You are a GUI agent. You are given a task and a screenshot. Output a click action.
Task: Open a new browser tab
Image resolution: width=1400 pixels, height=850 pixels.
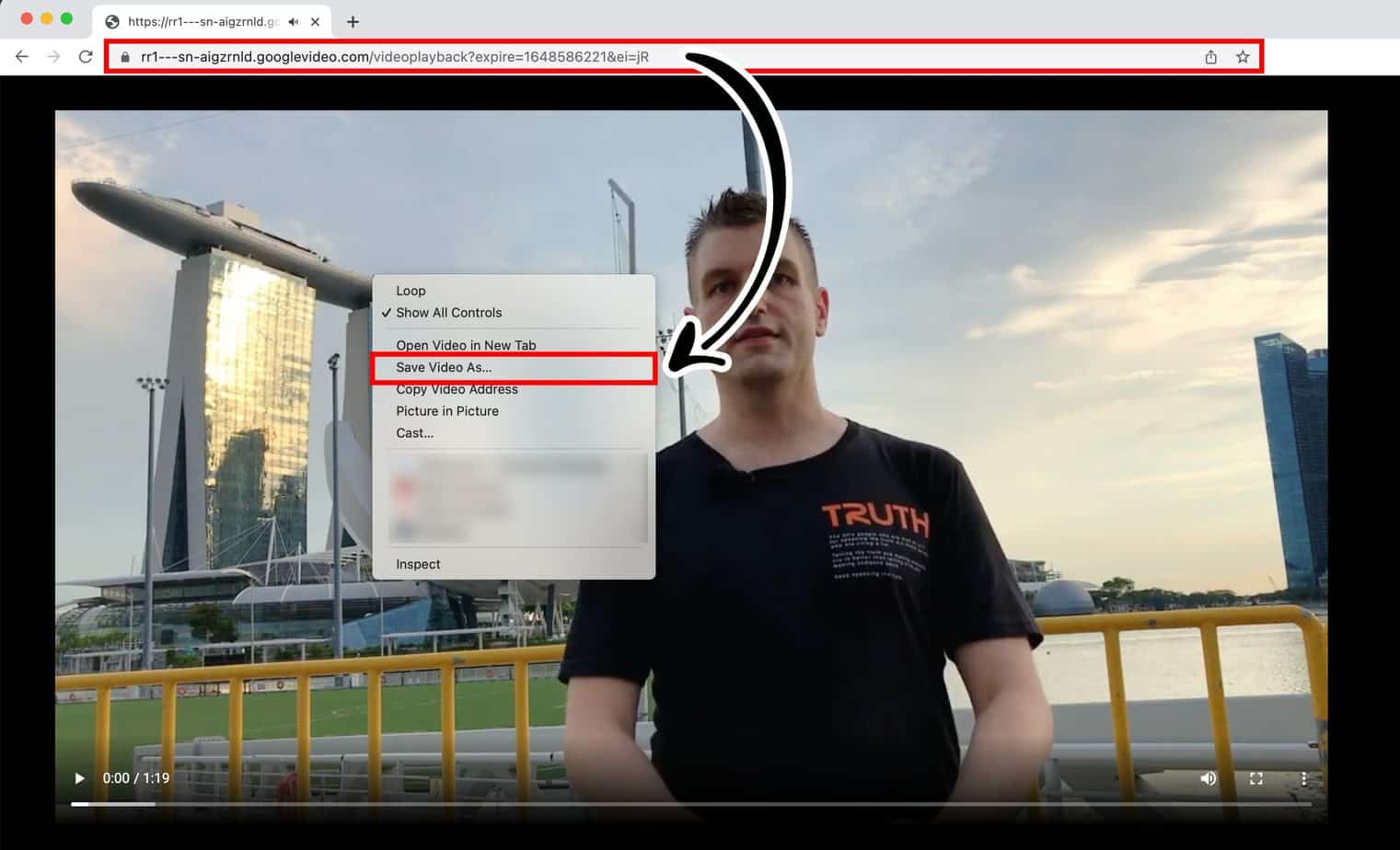[x=353, y=21]
